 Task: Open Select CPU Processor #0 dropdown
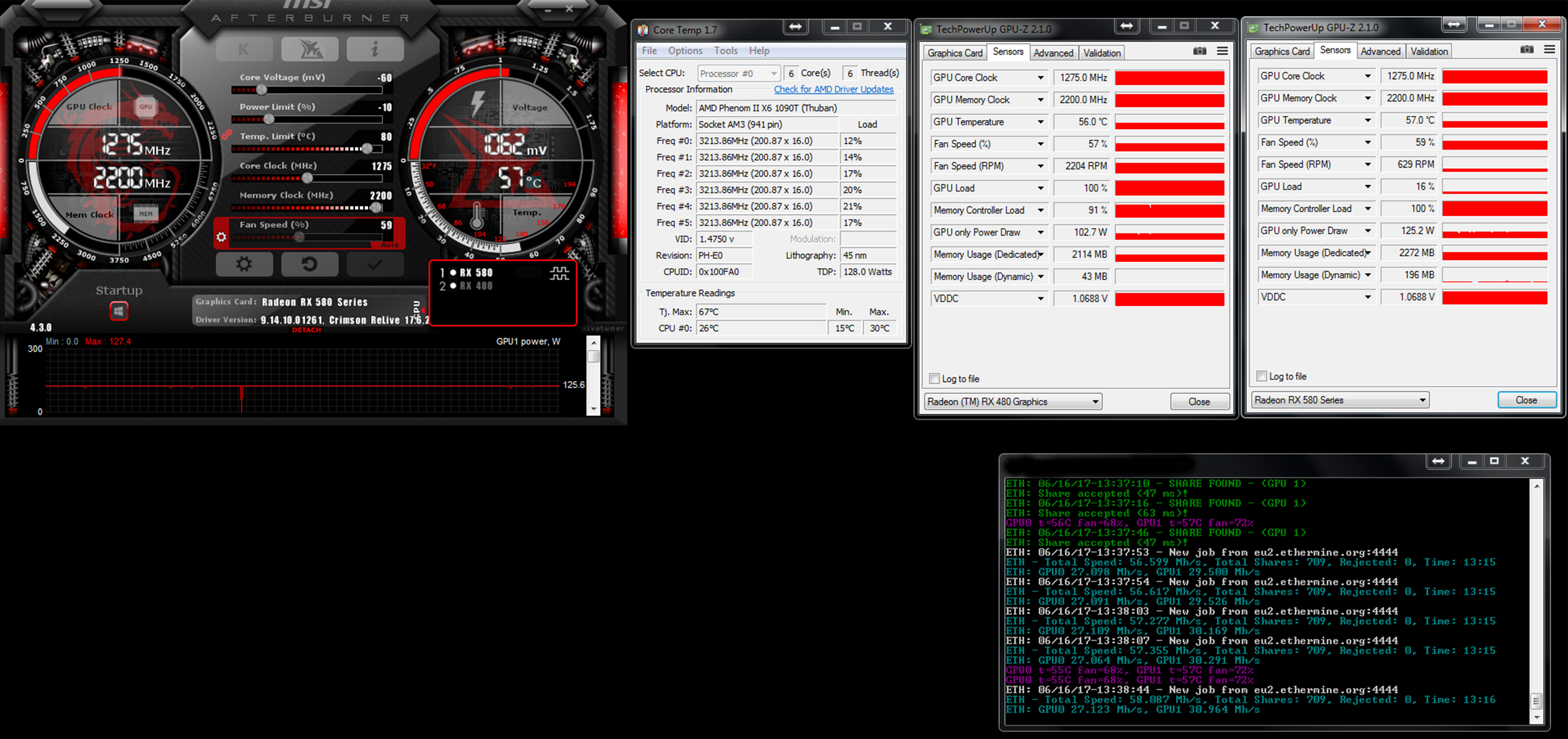[738, 73]
